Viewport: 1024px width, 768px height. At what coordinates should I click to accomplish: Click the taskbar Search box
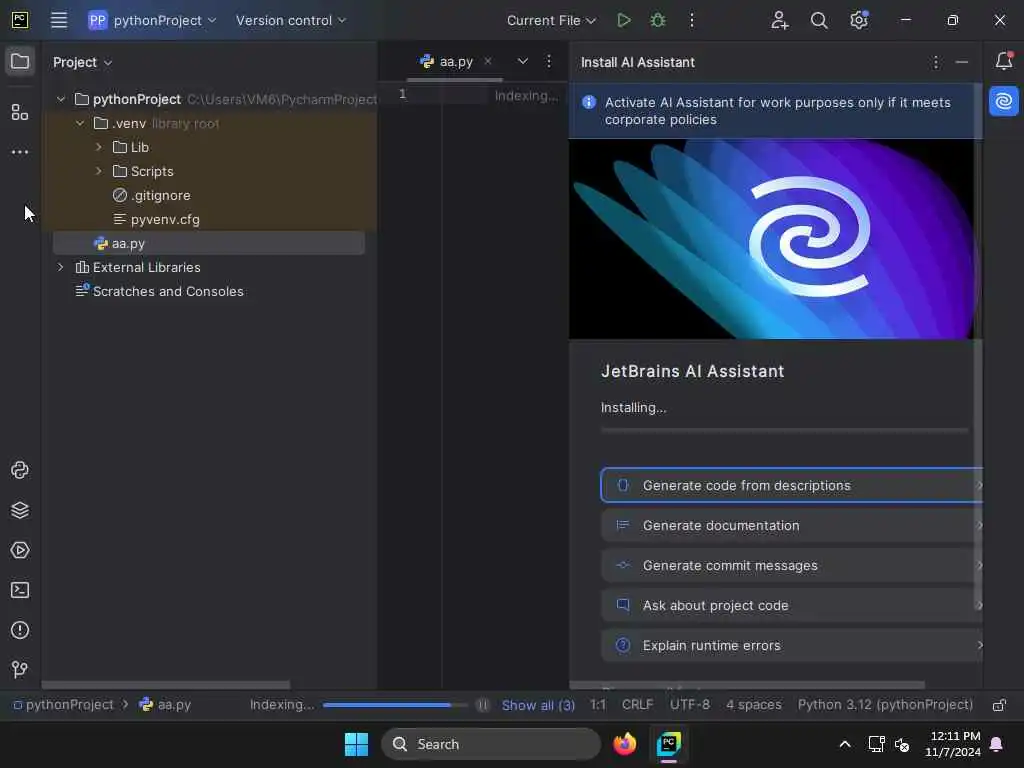point(490,744)
